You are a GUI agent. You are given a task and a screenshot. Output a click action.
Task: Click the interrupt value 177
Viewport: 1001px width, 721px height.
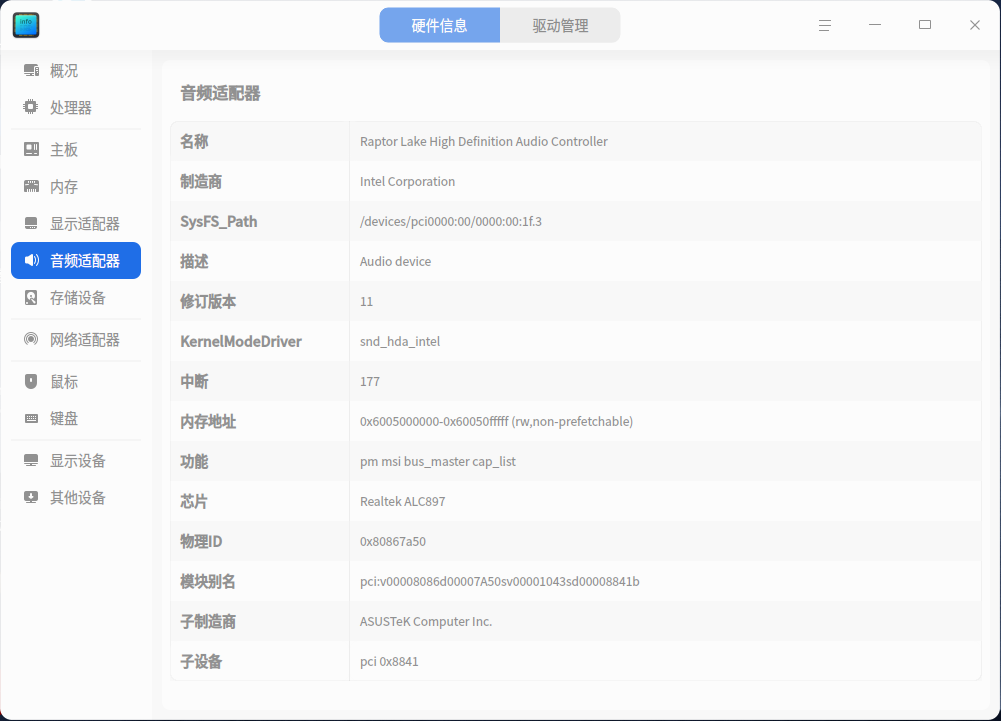(370, 382)
